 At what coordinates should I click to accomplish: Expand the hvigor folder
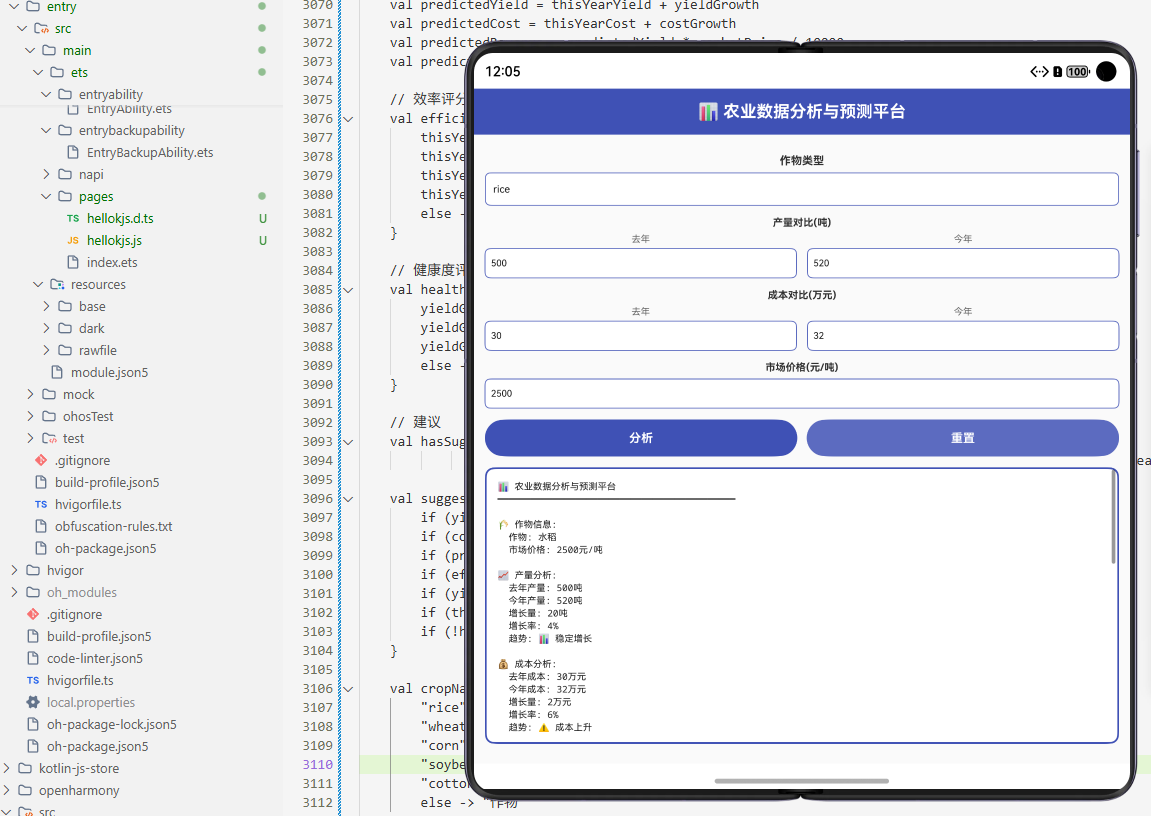coord(14,571)
